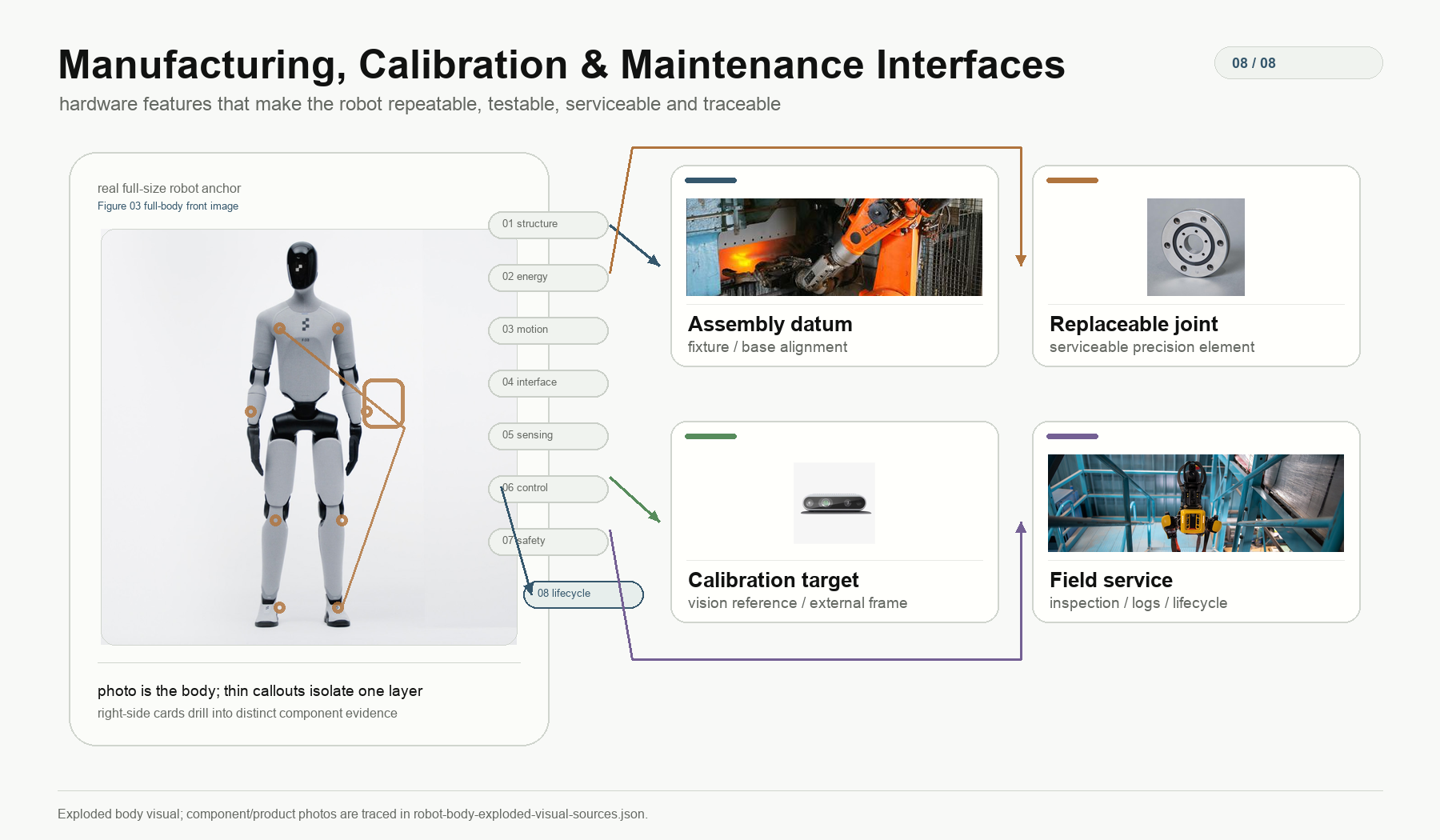
Task: Click the slide title heading
Action: click(562, 65)
